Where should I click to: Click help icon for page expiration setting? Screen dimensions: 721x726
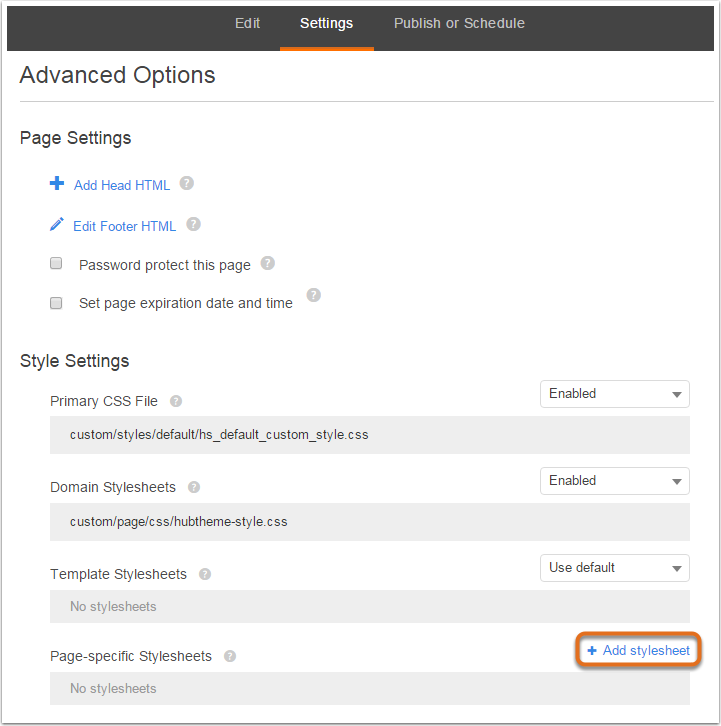point(313,295)
